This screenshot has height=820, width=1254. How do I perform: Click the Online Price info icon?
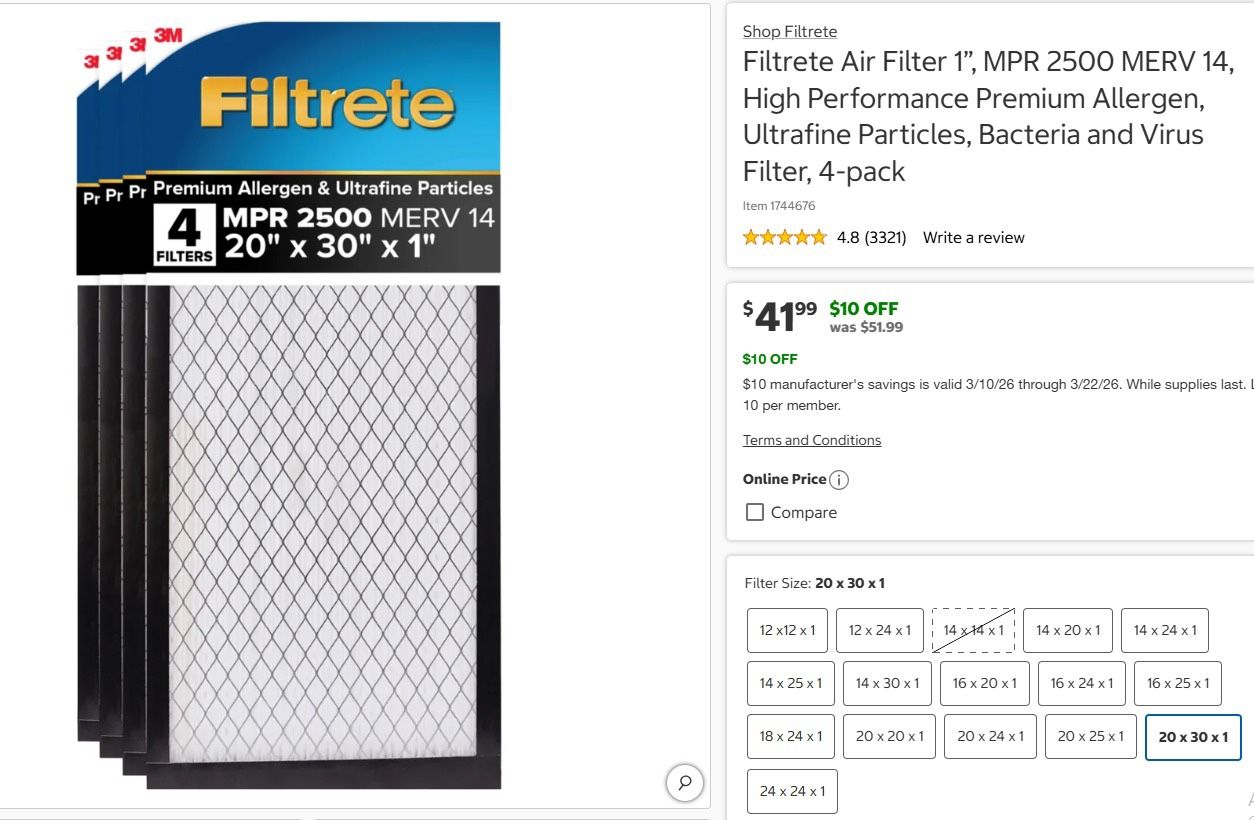coord(839,480)
